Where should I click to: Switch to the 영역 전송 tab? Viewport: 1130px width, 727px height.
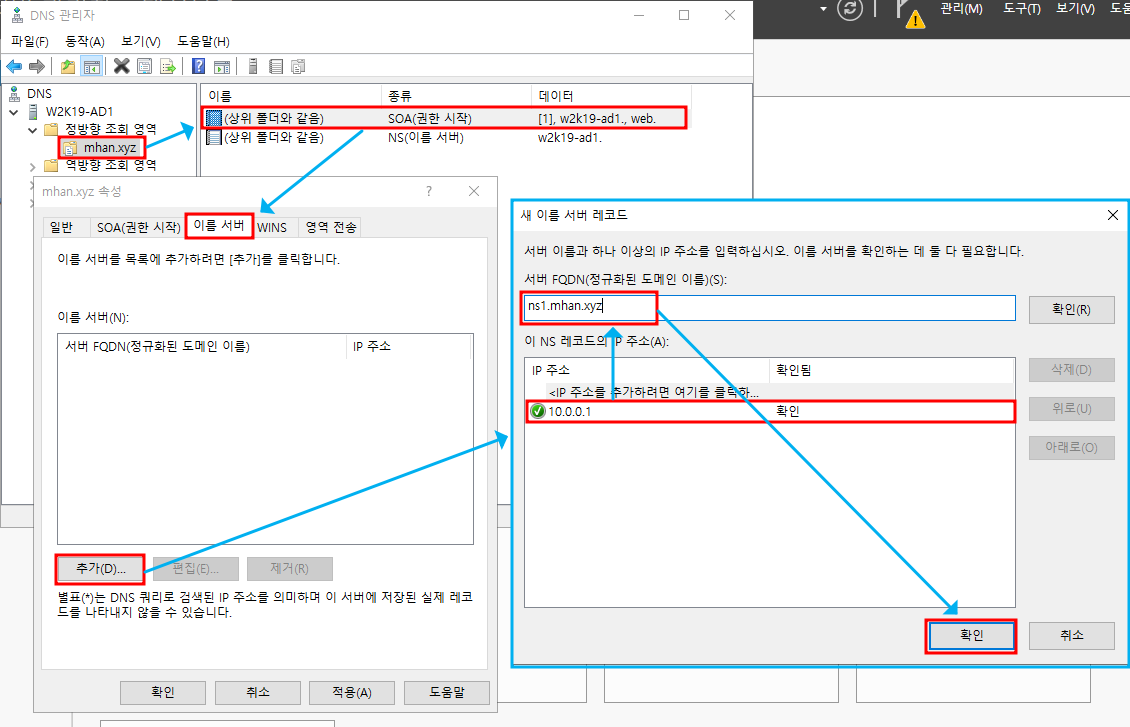(x=331, y=228)
